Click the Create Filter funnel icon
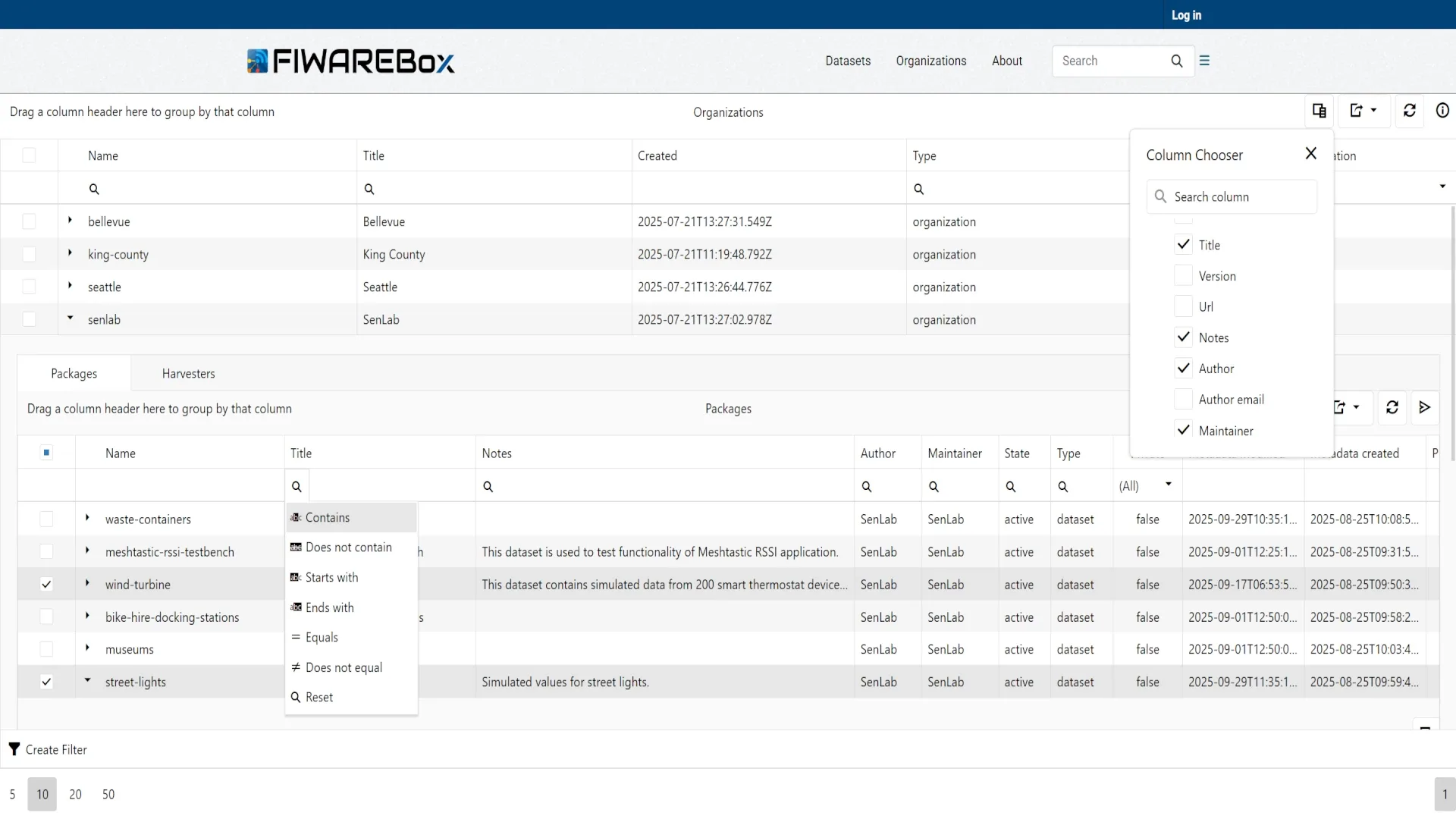 click(14, 749)
